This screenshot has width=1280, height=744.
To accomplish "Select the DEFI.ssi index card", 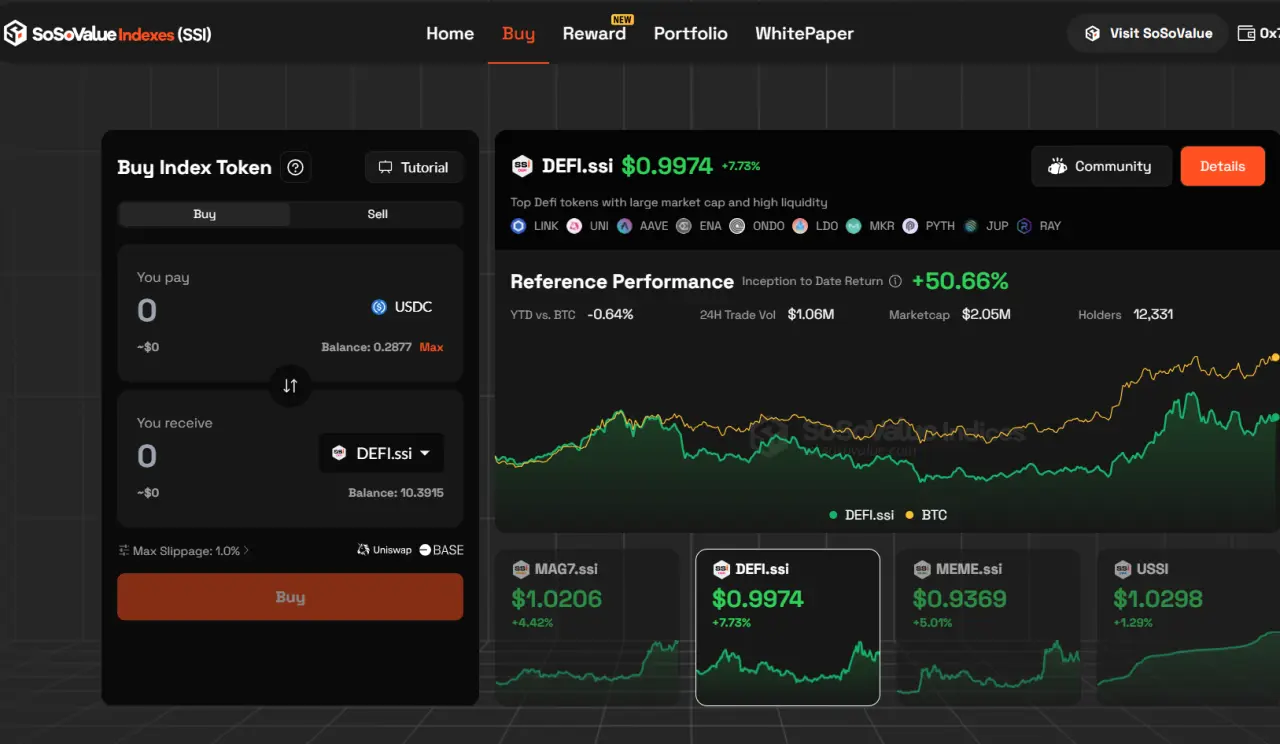I will tap(788, 627).
